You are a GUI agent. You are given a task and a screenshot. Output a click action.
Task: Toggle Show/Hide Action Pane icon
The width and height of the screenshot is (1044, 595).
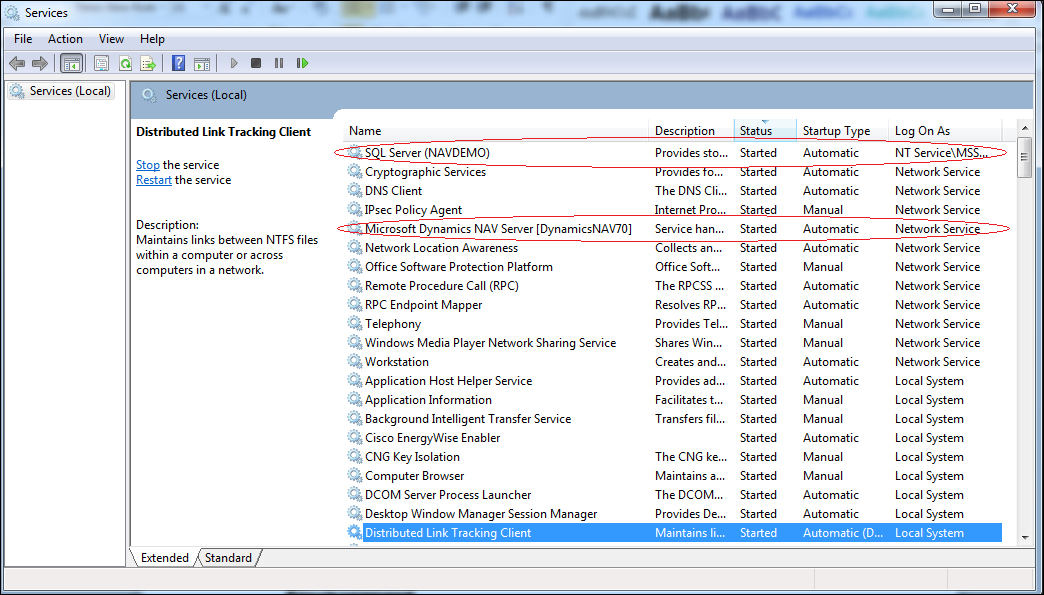click(x=202, y=63)
